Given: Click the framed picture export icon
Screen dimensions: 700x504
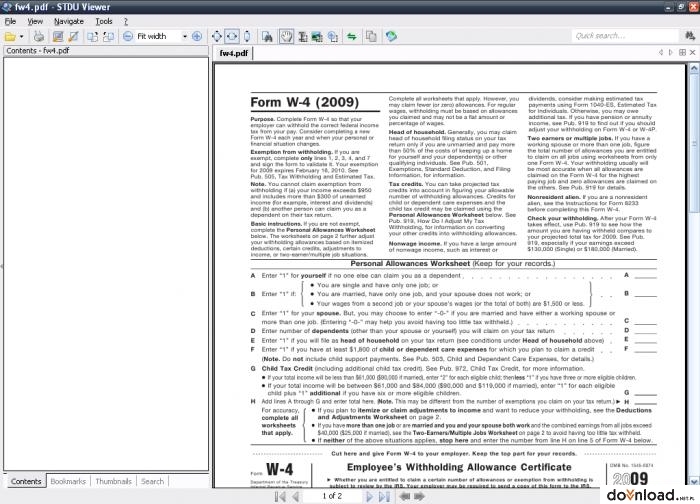Looking at the screenshot, I should 58,37.
